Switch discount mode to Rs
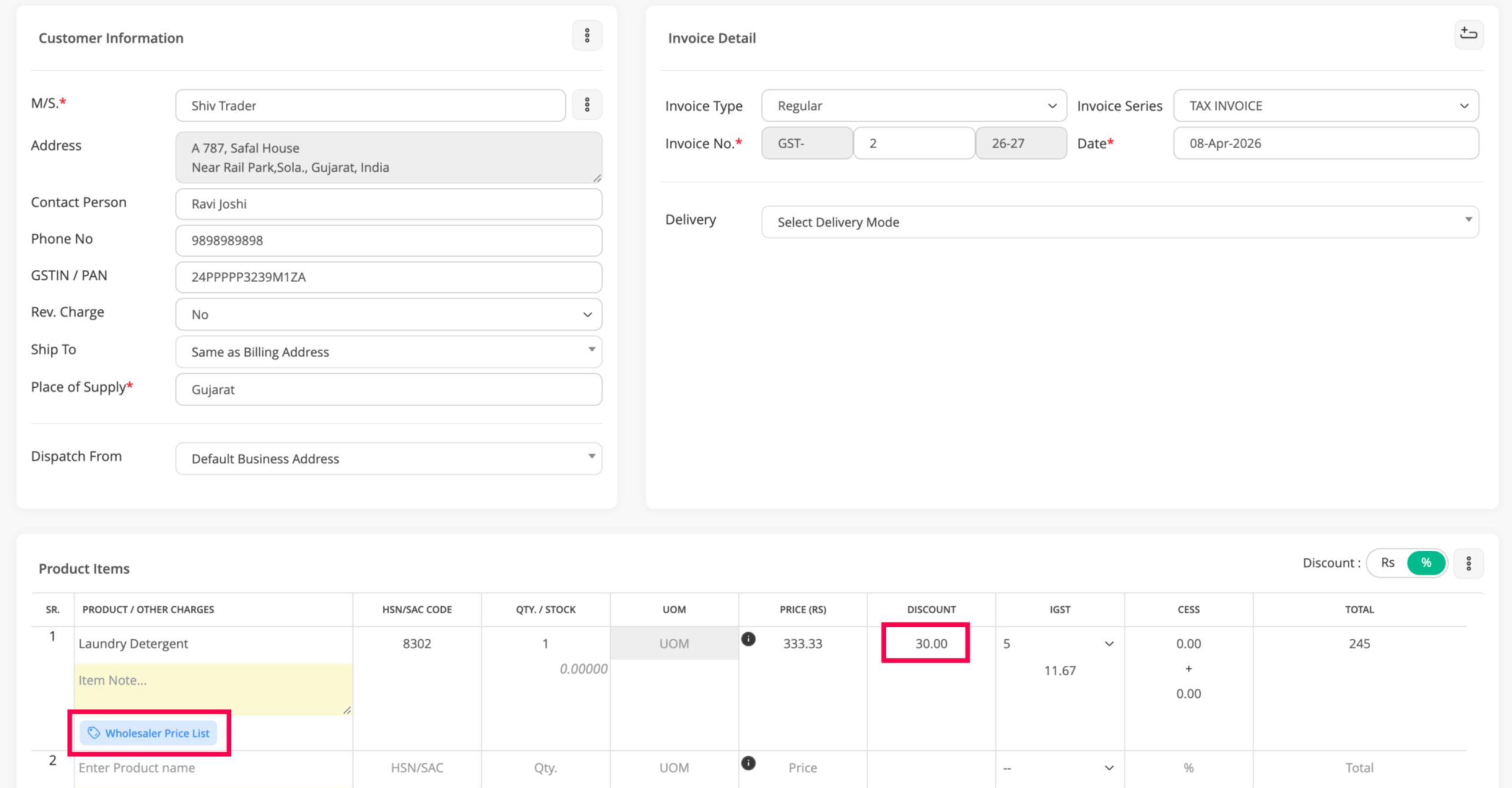 pyautogui.click(x=1387, y=563)
